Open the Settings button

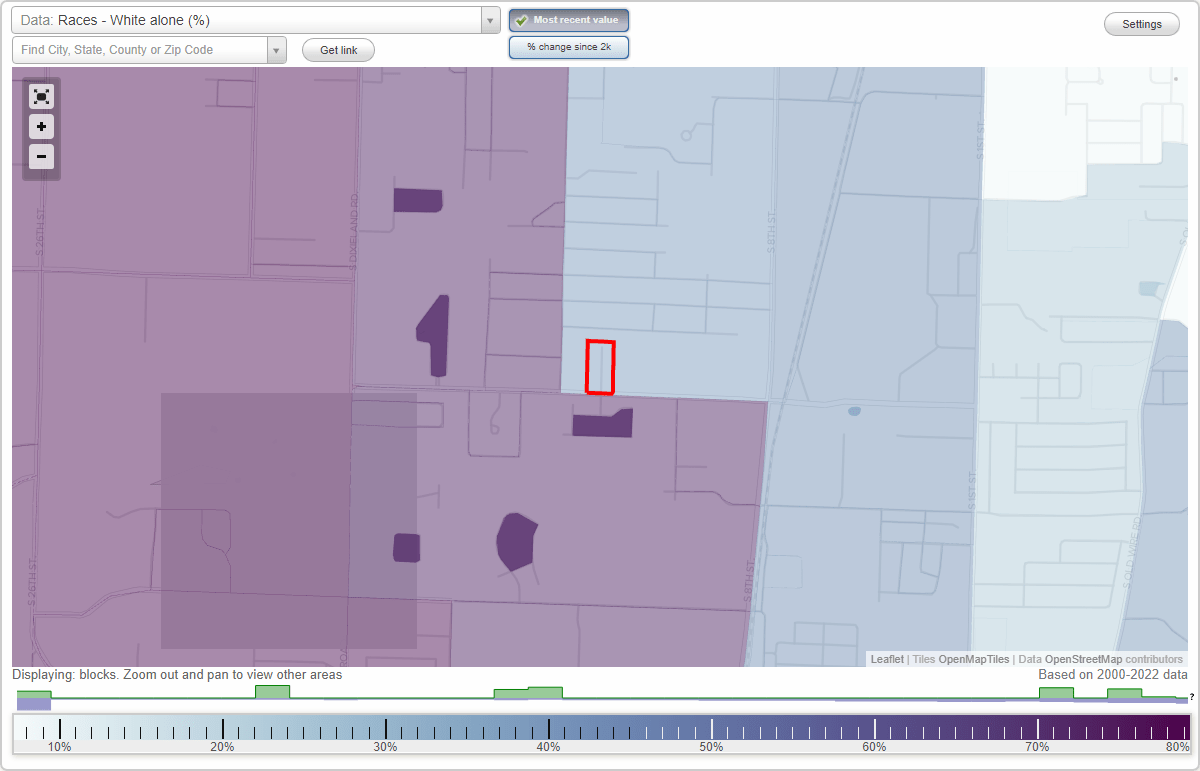pos(1142,24)
